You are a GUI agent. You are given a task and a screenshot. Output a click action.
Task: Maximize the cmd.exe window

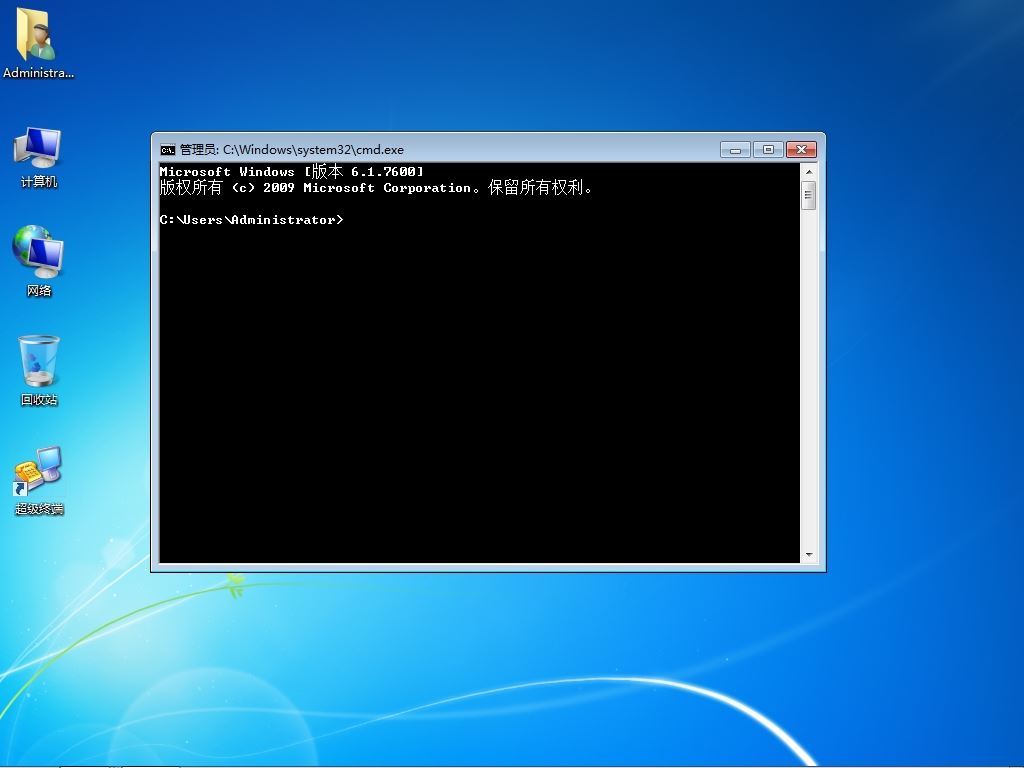tap(768, 150)
